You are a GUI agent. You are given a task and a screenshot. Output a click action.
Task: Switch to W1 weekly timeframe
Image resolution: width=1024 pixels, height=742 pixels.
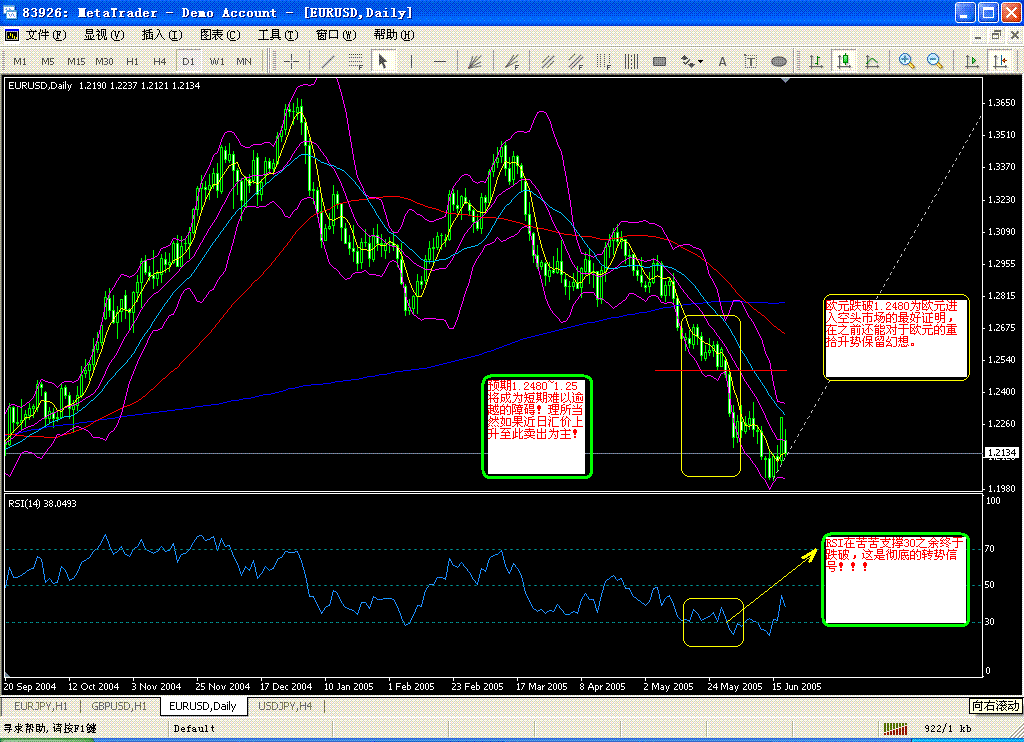click(x=217, y=61)
